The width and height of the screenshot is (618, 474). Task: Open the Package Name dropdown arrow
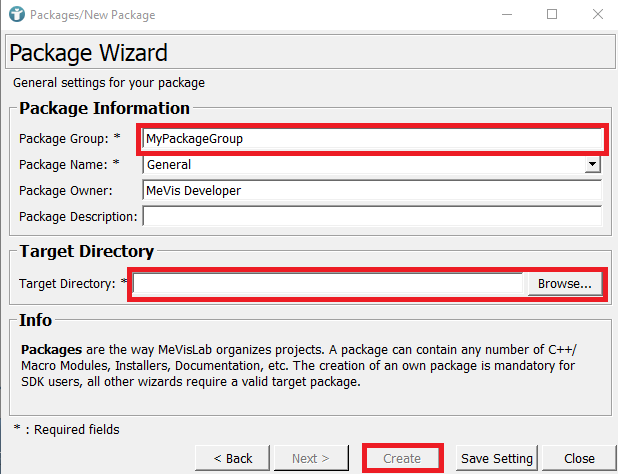(593, 164)
